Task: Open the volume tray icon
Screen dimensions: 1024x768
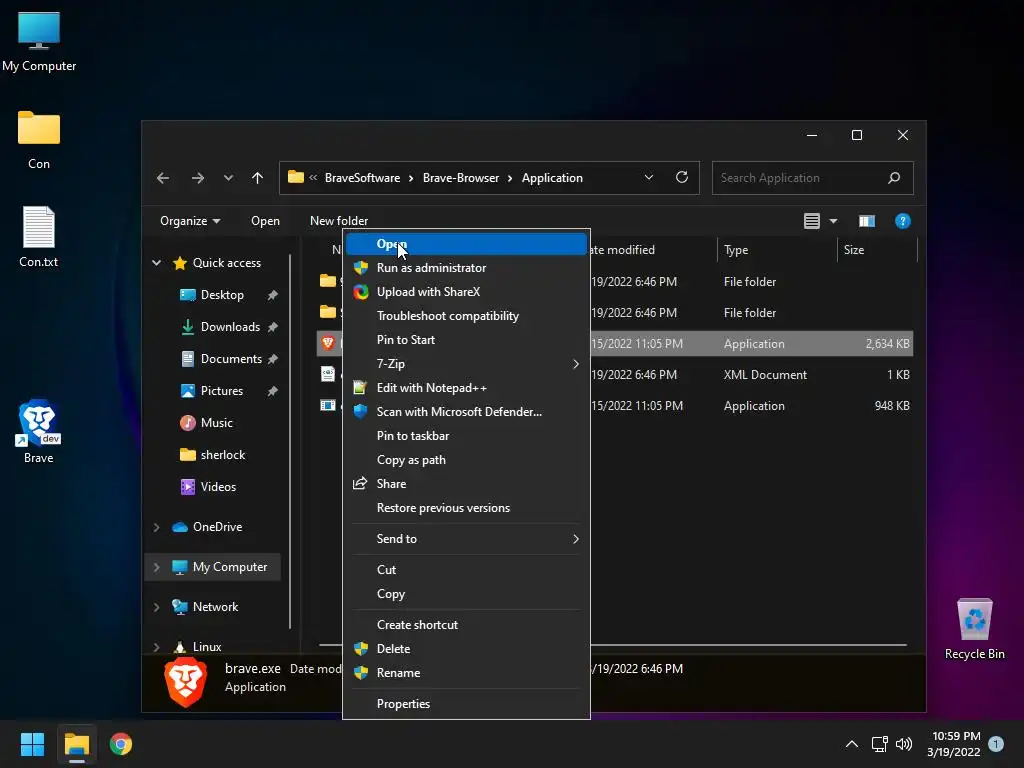Action: tap(904, 744)
